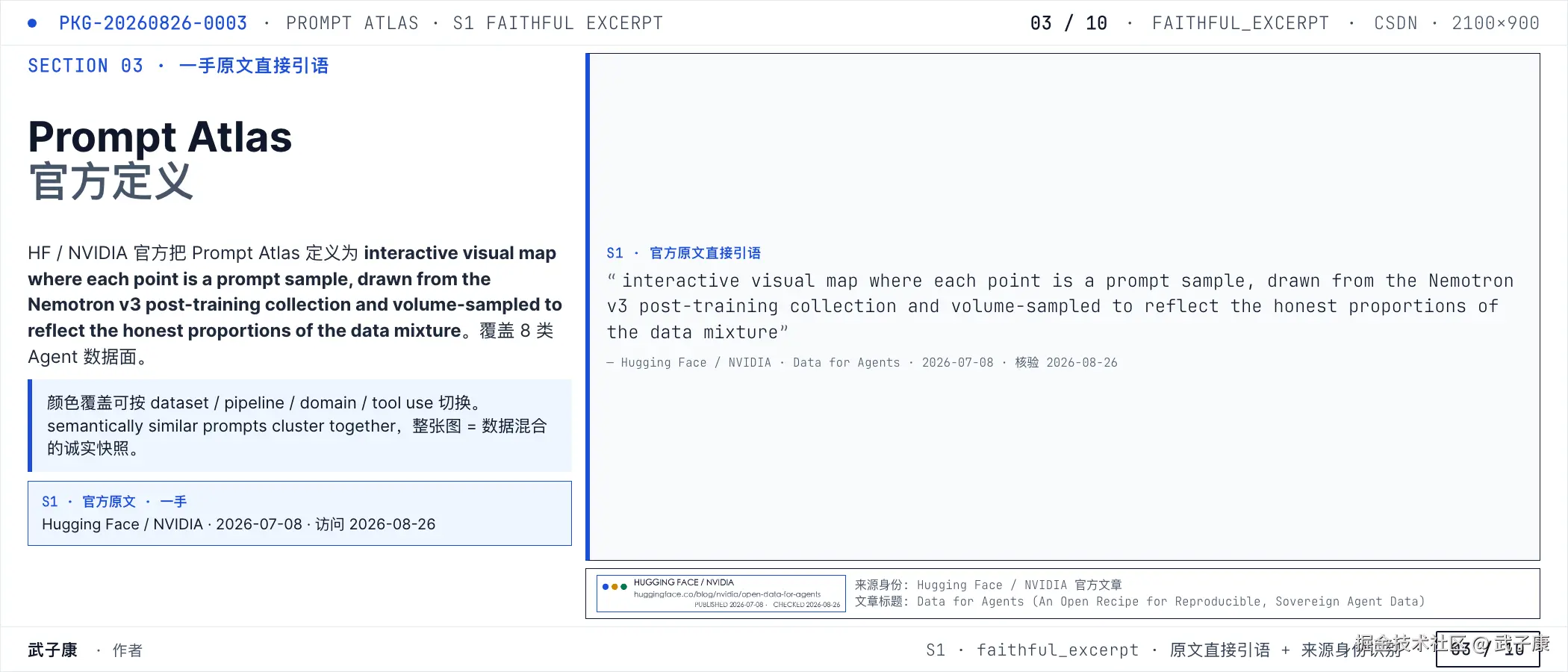Click the blue "一手原文直接引语" section label

[x=254, y=66]
